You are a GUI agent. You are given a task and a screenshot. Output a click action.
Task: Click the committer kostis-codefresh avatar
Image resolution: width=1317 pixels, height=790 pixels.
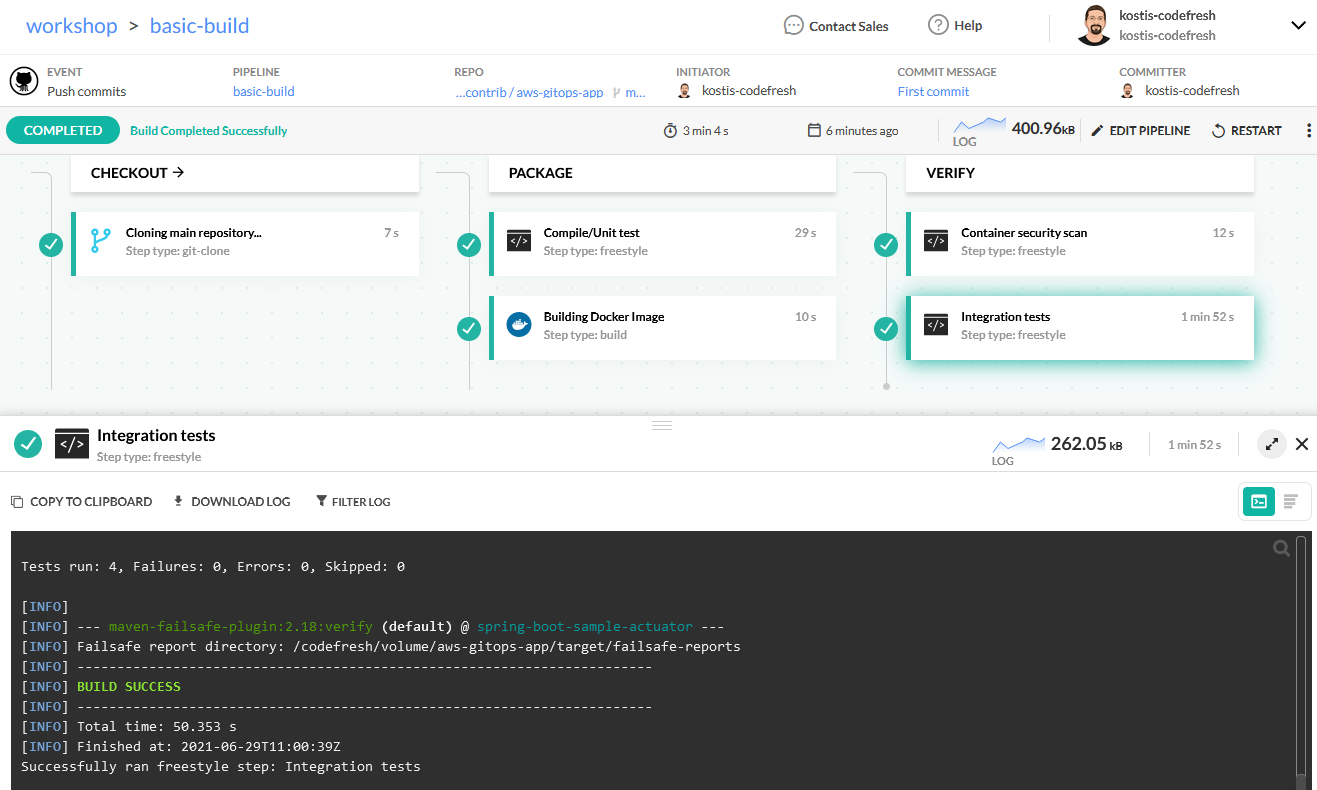pyautogui.click(x=1127, y=91)
